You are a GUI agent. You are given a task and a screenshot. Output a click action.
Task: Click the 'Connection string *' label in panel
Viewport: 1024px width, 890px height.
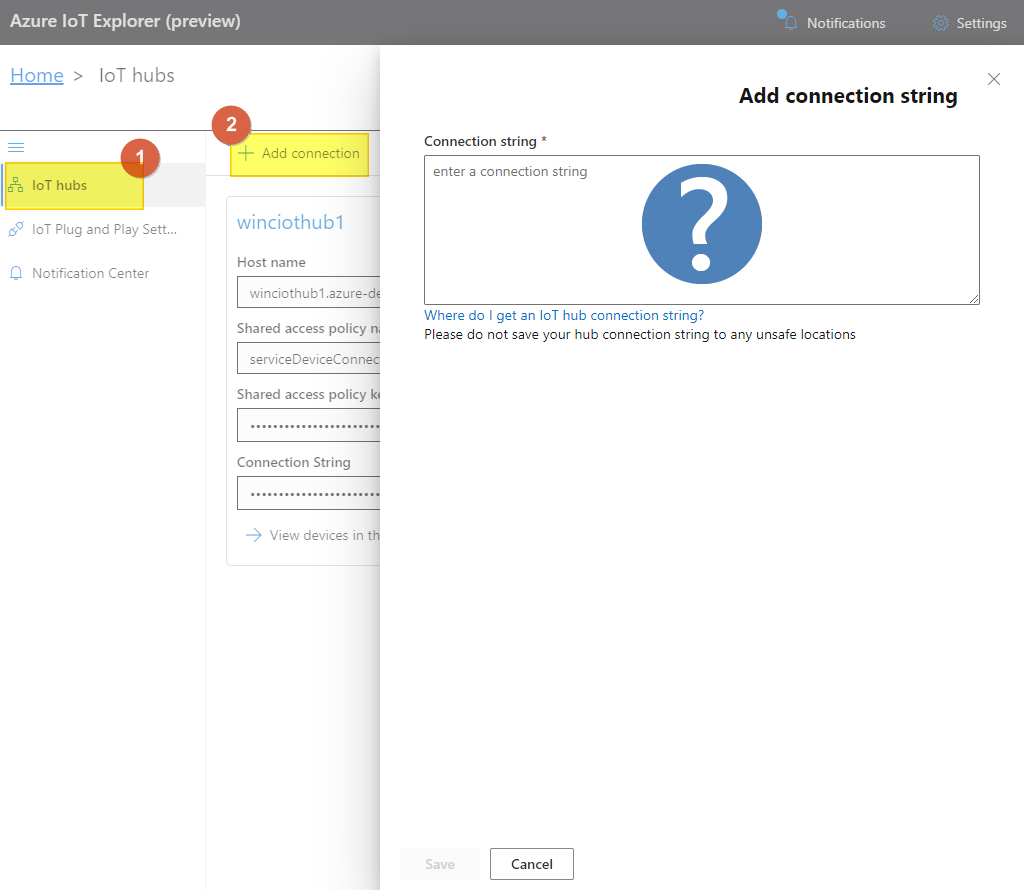point(485,141)
